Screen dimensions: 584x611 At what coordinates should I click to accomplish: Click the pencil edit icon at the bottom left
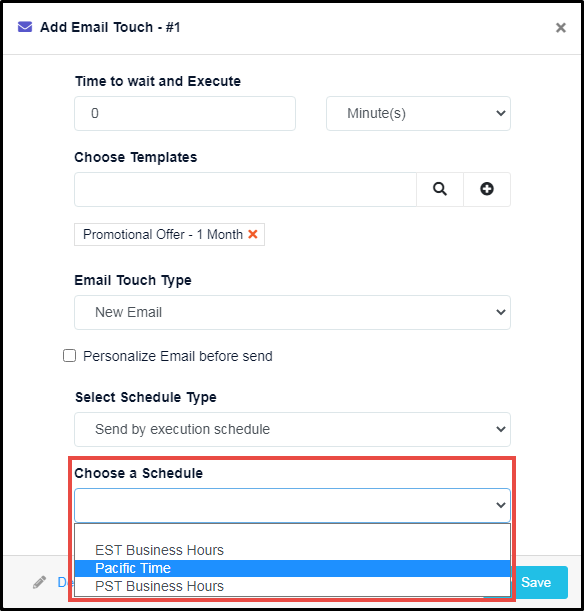39,582
